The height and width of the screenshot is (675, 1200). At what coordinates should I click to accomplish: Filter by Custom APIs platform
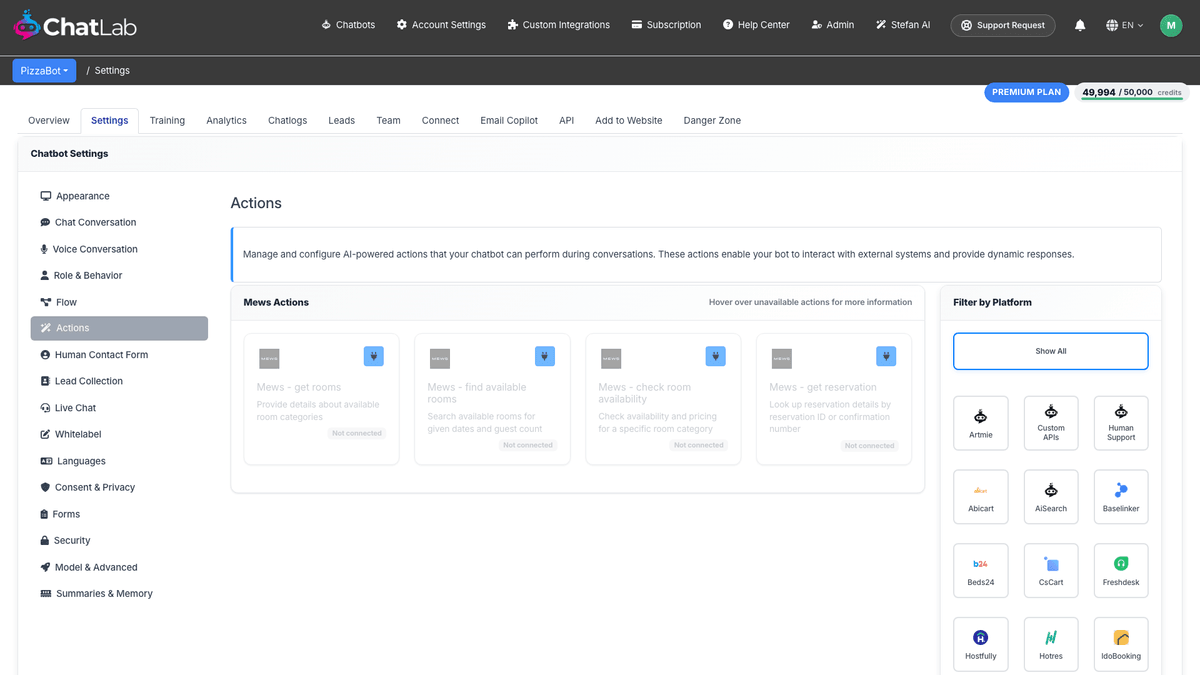tap(1051, 423)
